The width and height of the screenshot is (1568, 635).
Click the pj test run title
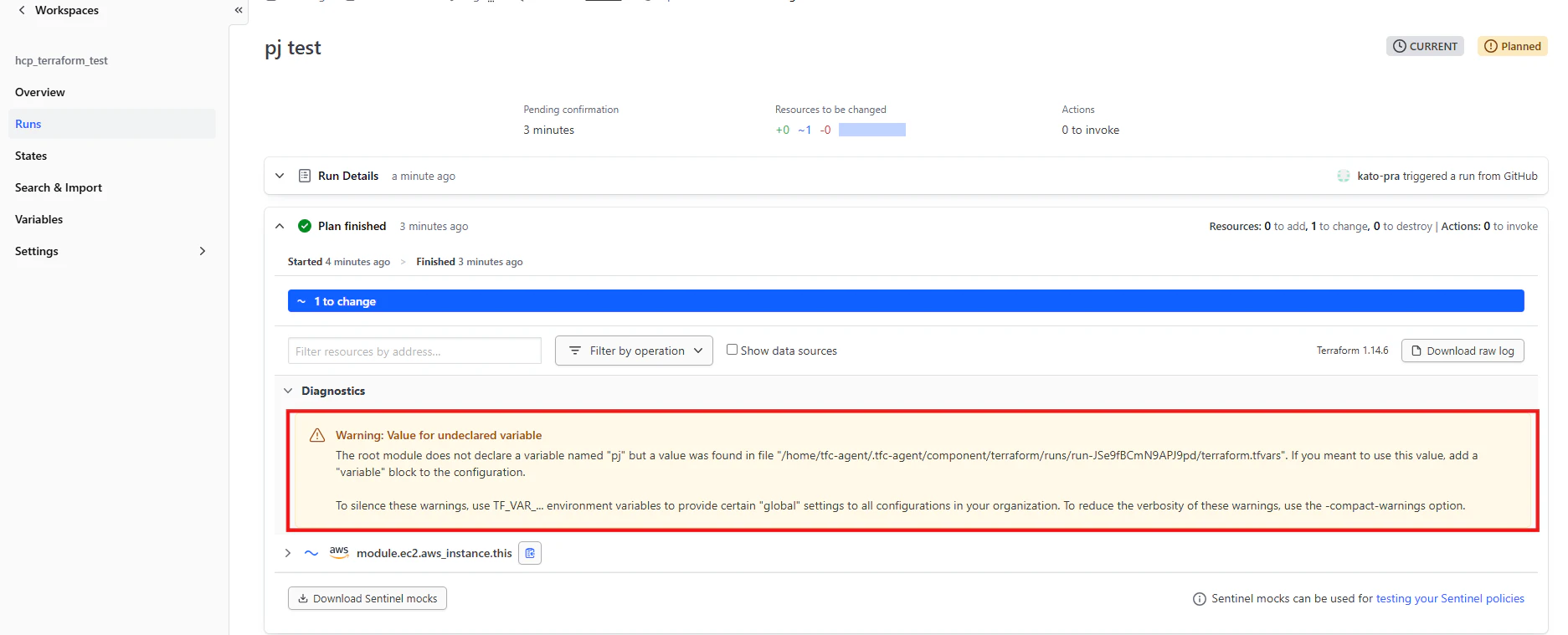293,48
